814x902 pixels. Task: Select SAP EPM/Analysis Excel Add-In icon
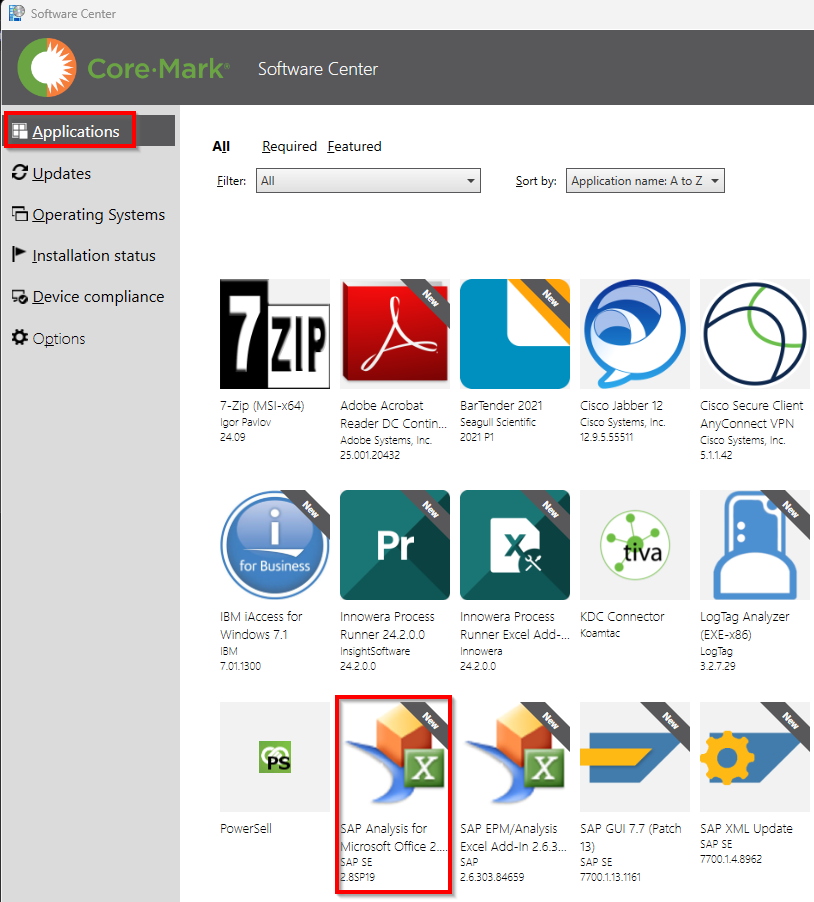[515, 757]
